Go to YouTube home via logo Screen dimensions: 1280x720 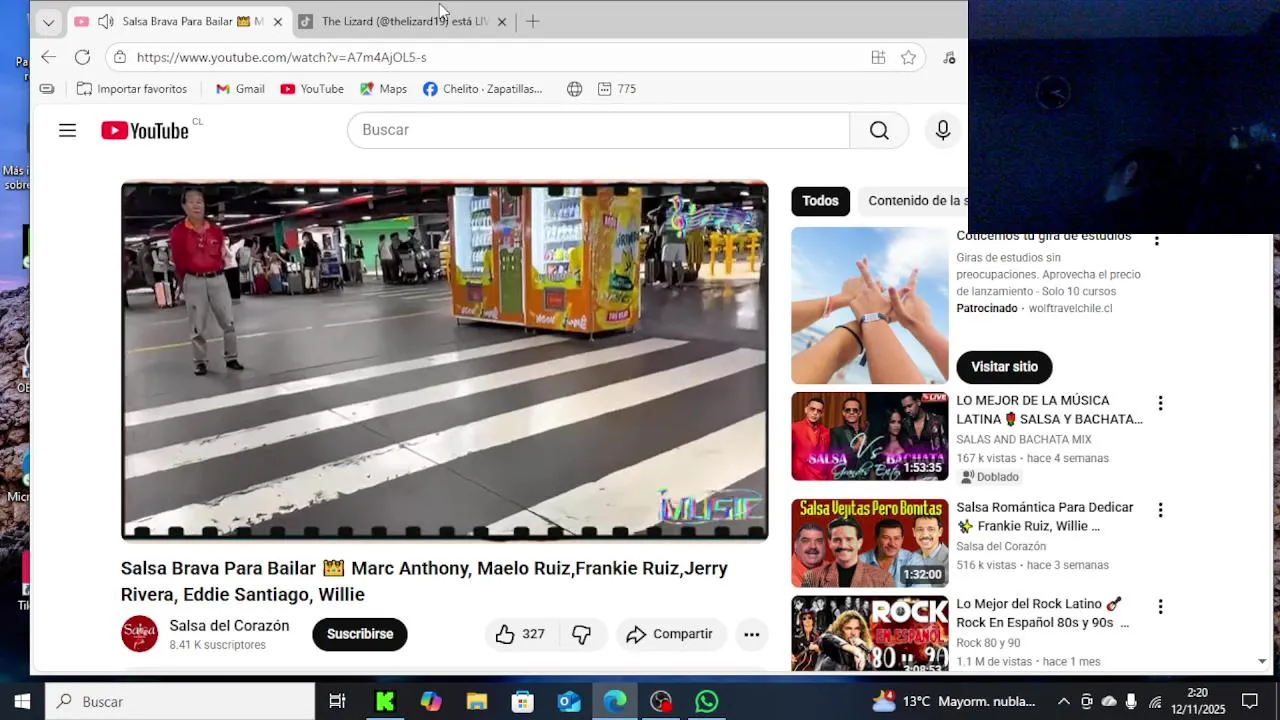(145, 130)
